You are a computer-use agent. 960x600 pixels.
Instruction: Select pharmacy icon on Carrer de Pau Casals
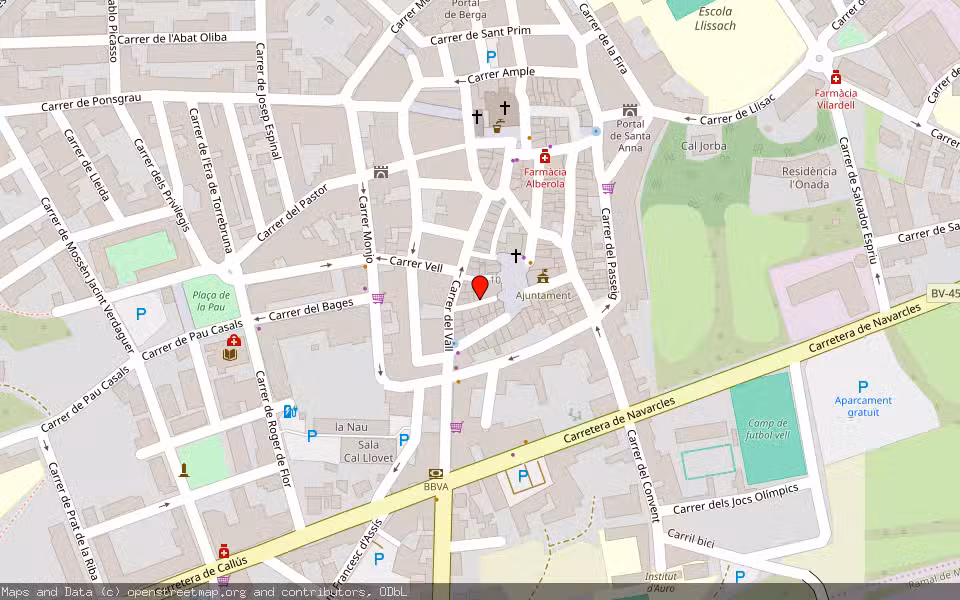pyautogui.click(x=234, y=340)
